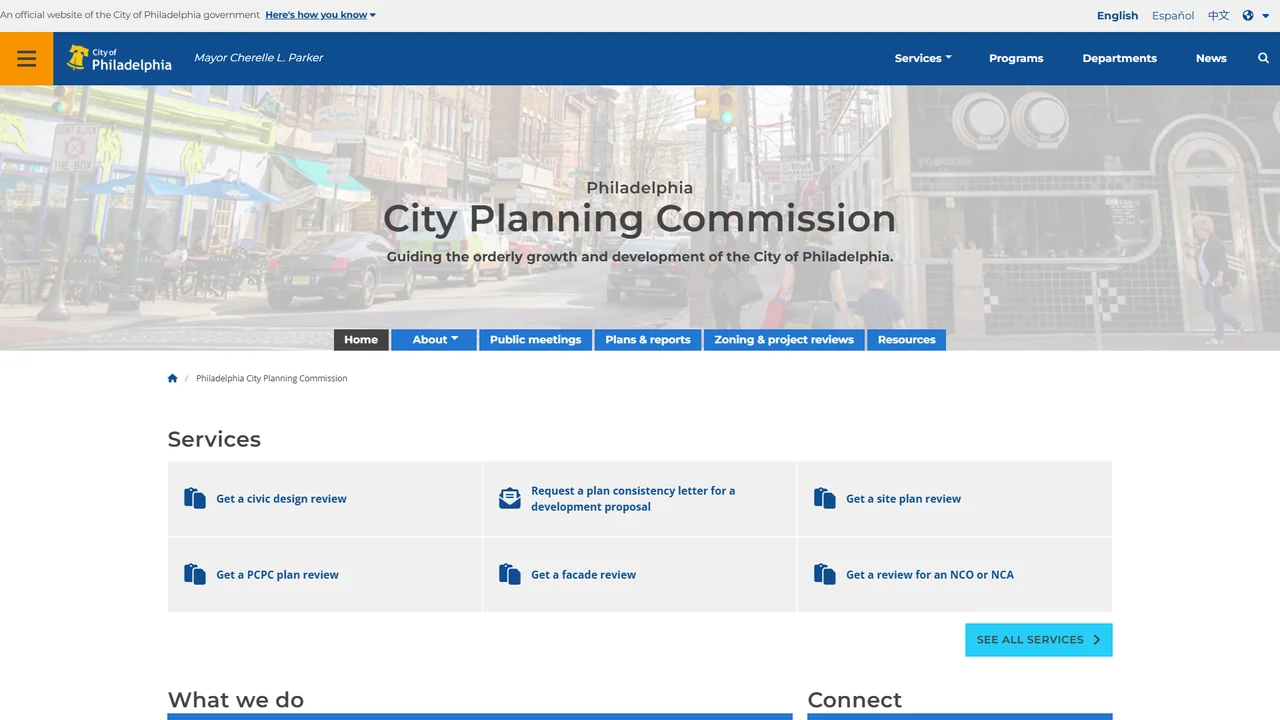Screen dimensions: 1280x720
Task: Switch language to Español
Action: pos(1173,15)
